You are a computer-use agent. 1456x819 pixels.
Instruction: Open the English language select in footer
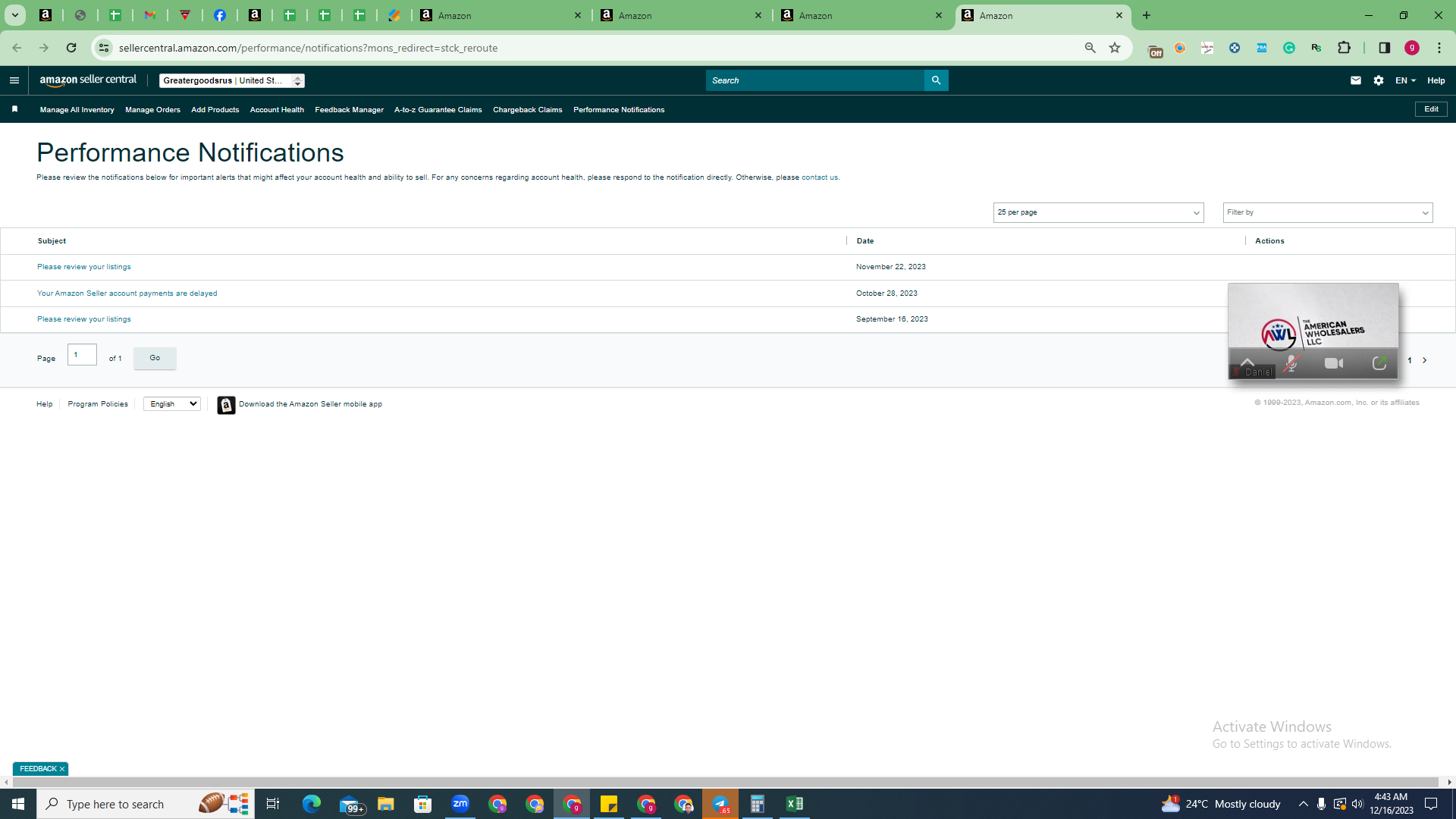click(172, 404)
